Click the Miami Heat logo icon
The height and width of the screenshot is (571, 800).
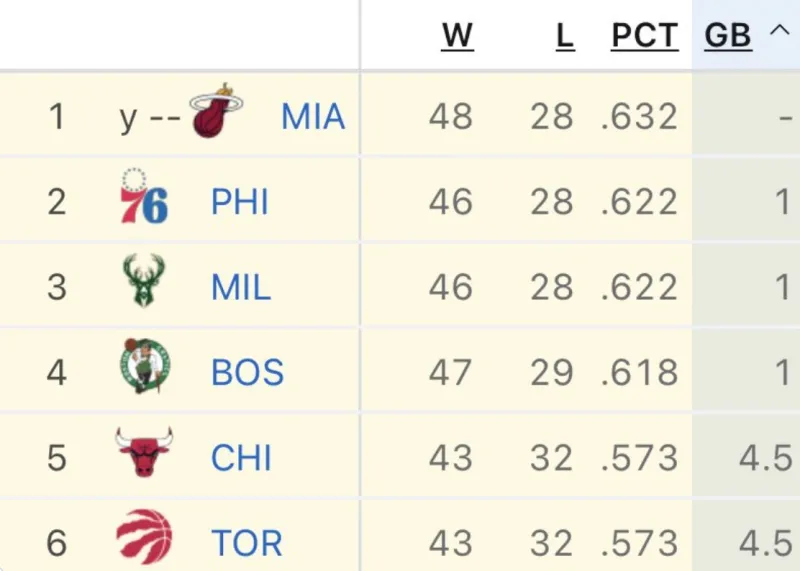click(216, 110)
